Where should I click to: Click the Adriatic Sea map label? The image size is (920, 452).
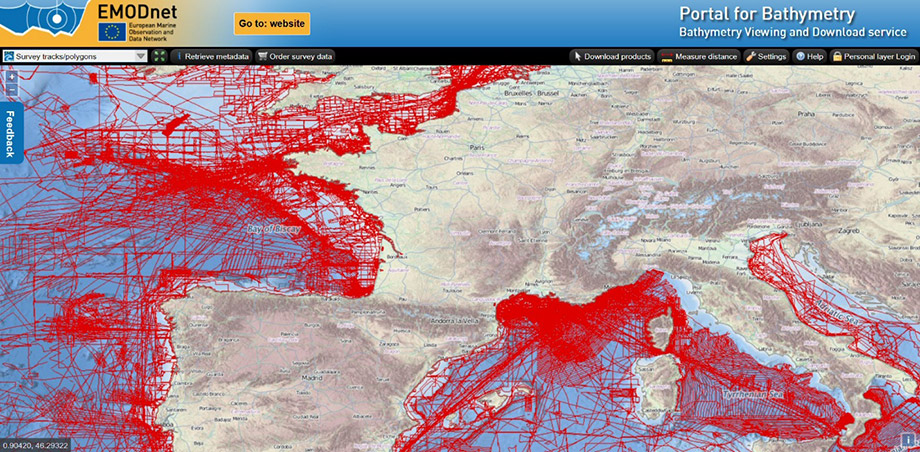click(838, 312)
